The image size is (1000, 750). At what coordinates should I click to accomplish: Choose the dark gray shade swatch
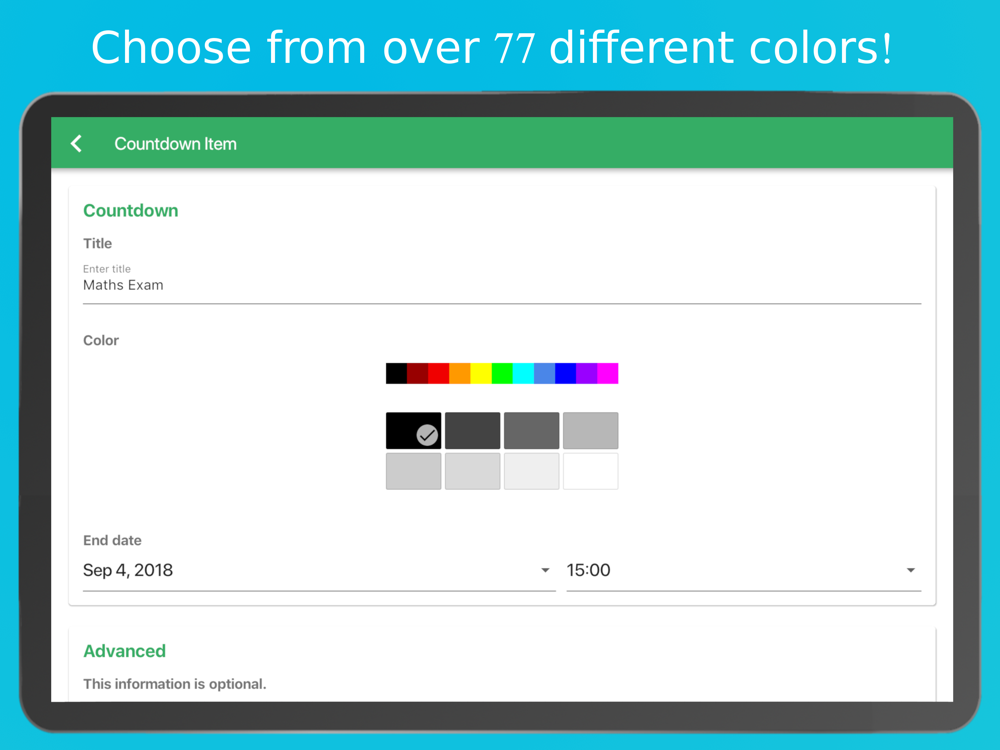point(473,430)
